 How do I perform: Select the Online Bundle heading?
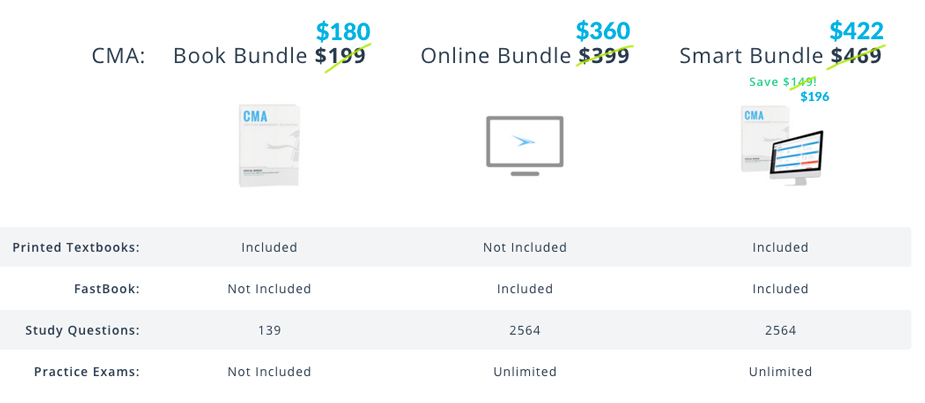(495, 56)
